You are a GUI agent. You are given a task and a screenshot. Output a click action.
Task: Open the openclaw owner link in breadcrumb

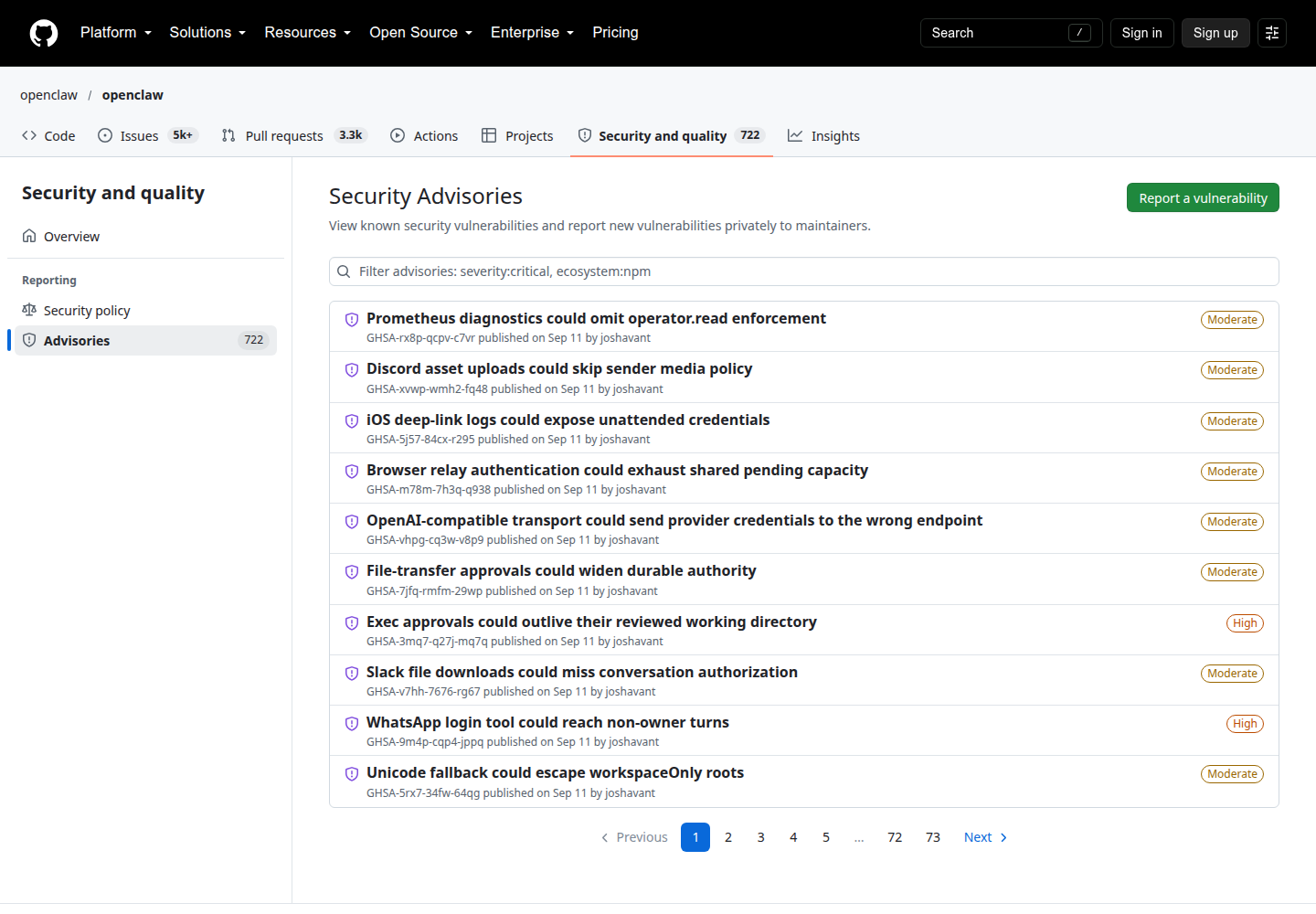pos(49,95)
